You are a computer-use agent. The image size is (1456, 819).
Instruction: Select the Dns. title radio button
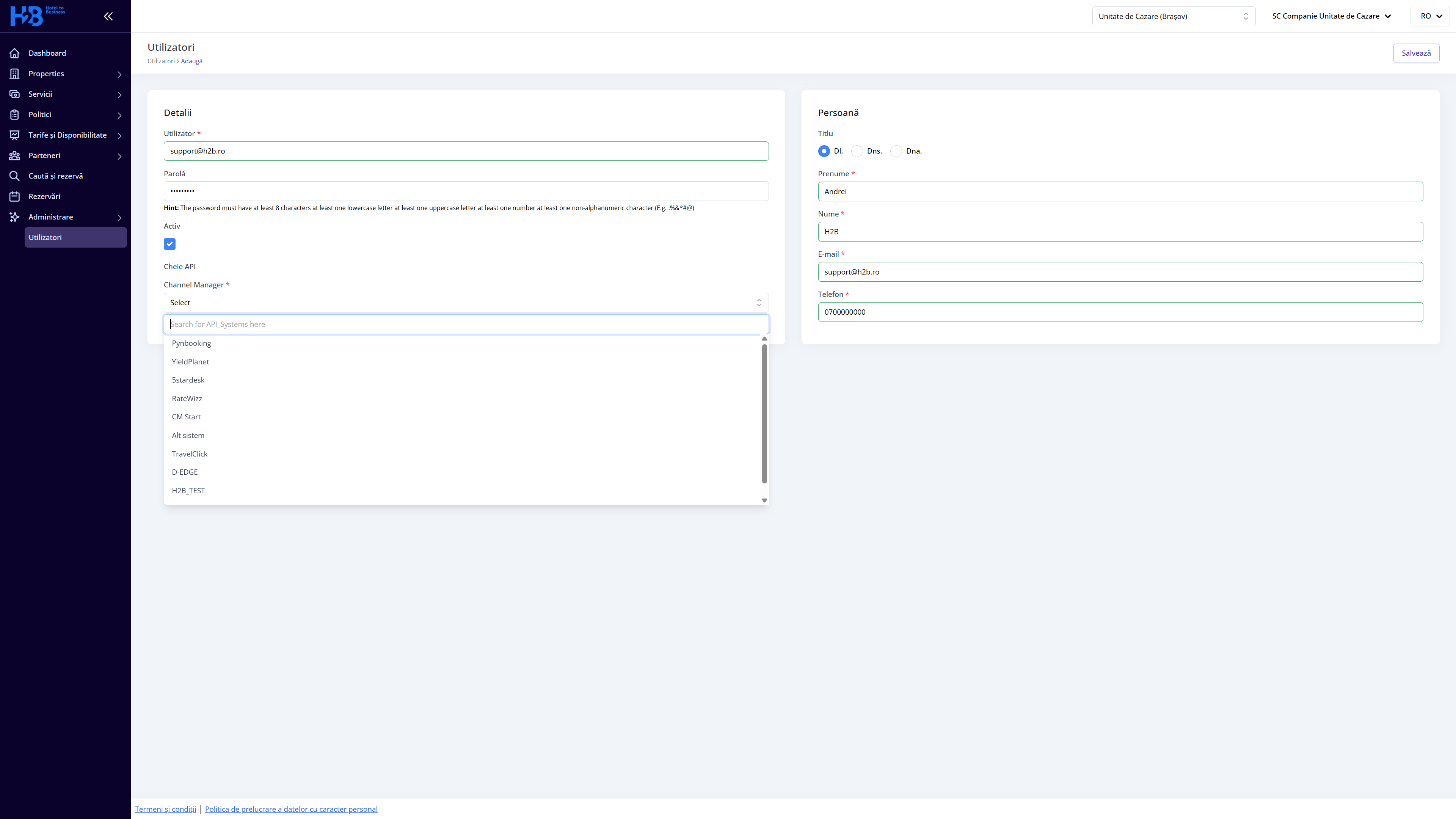857,151
